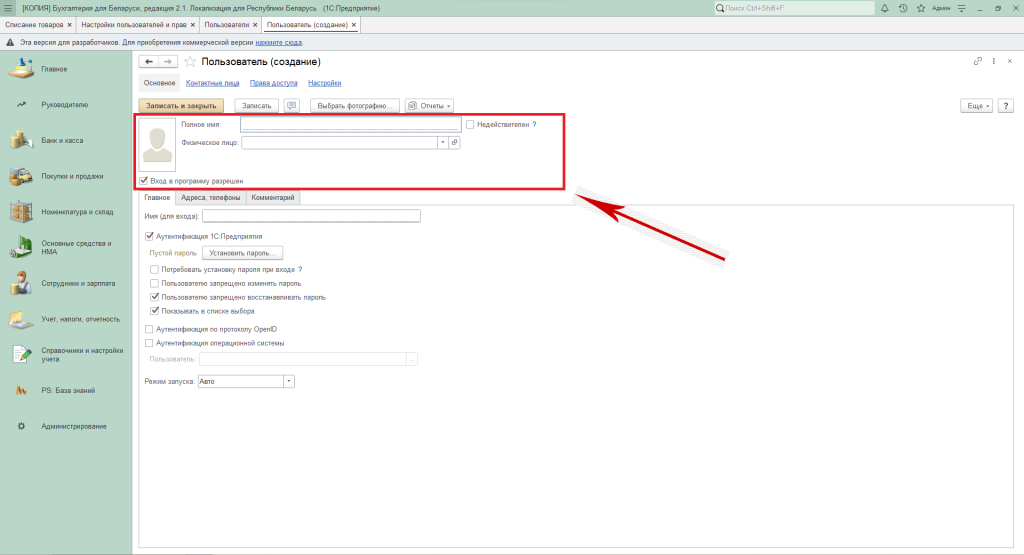Open the Отчеты dropdown menu
The image size is (1024, 555).
click(x=430, y=105)
